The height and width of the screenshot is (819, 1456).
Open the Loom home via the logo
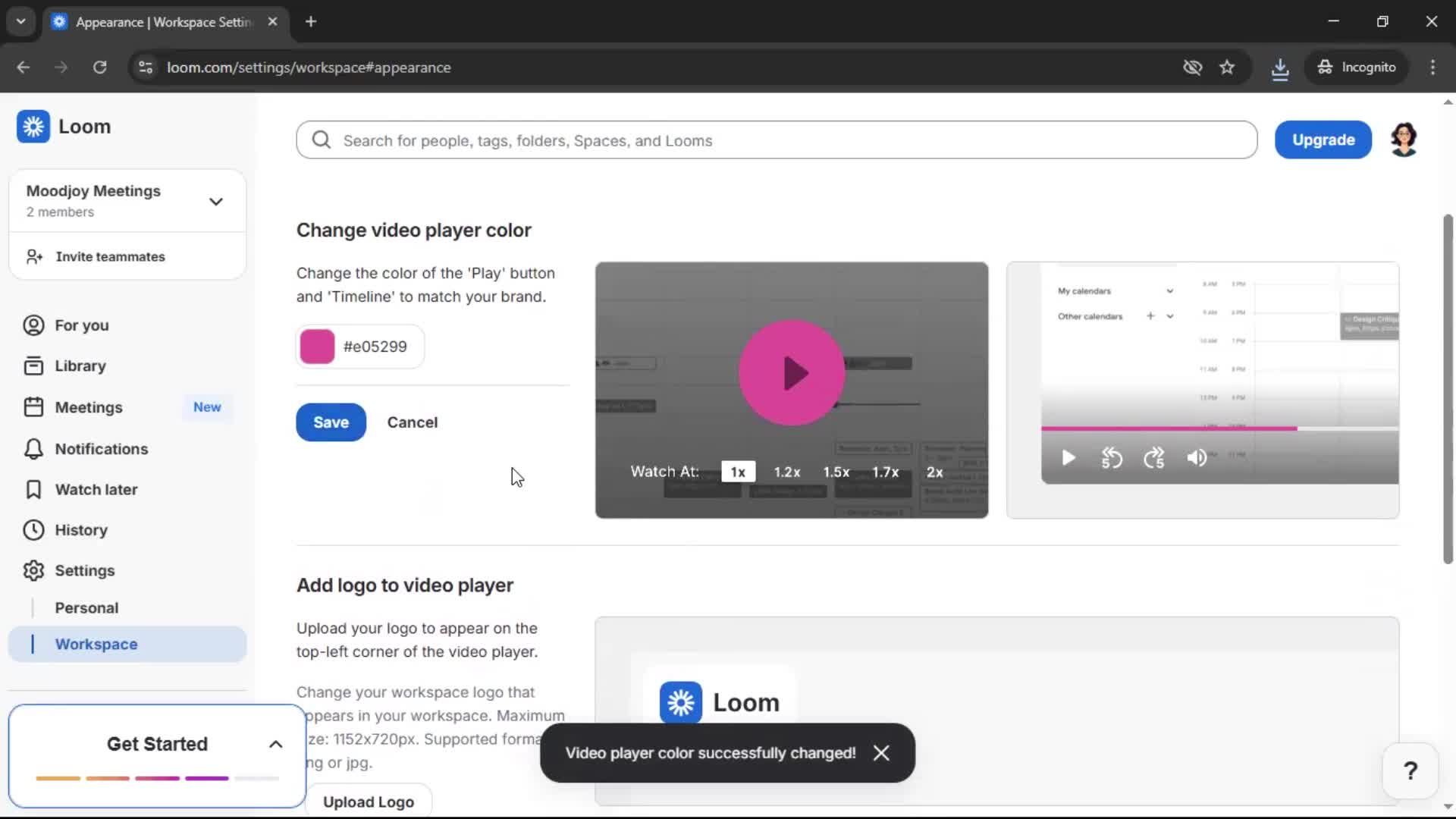64,127
